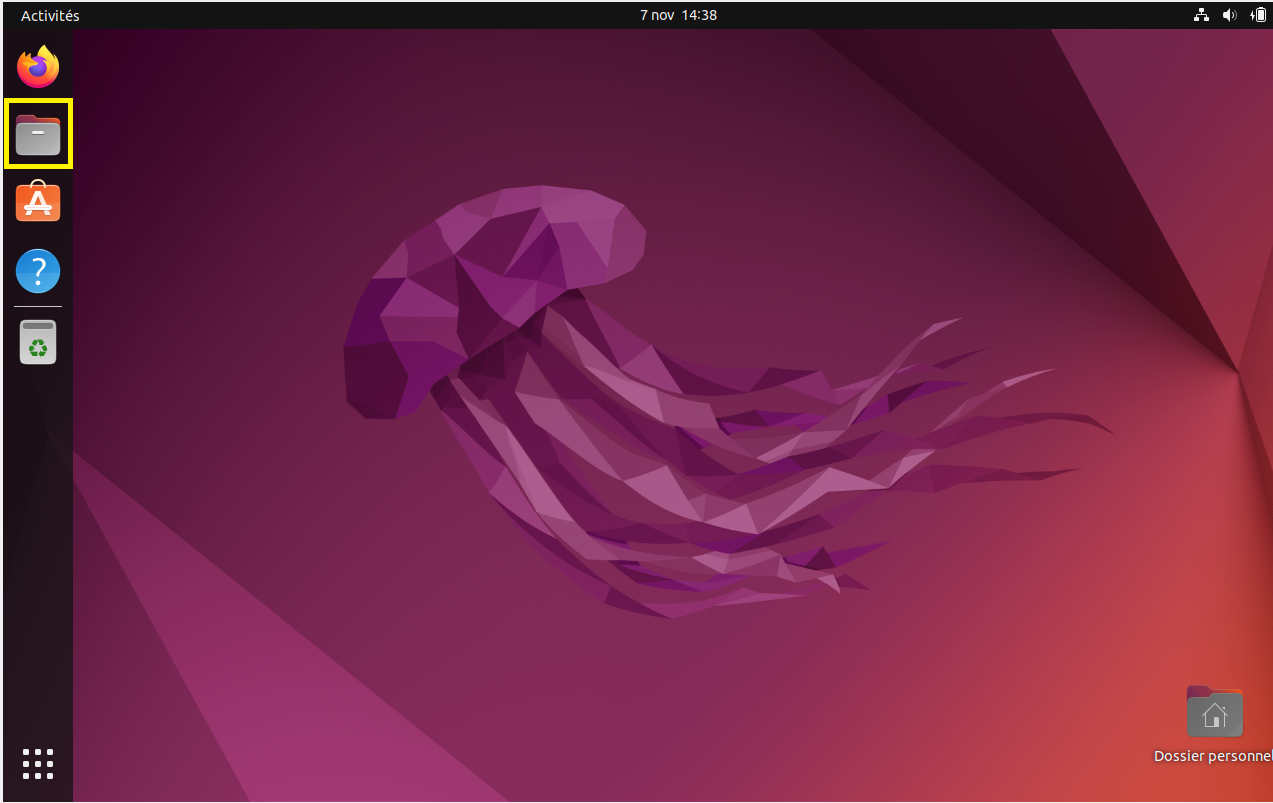Image resolution: width=1273 pixels, height=803 pixels.
Task: Select the Dossier personnel folder icon
Action: click(x=1214, y=712)
